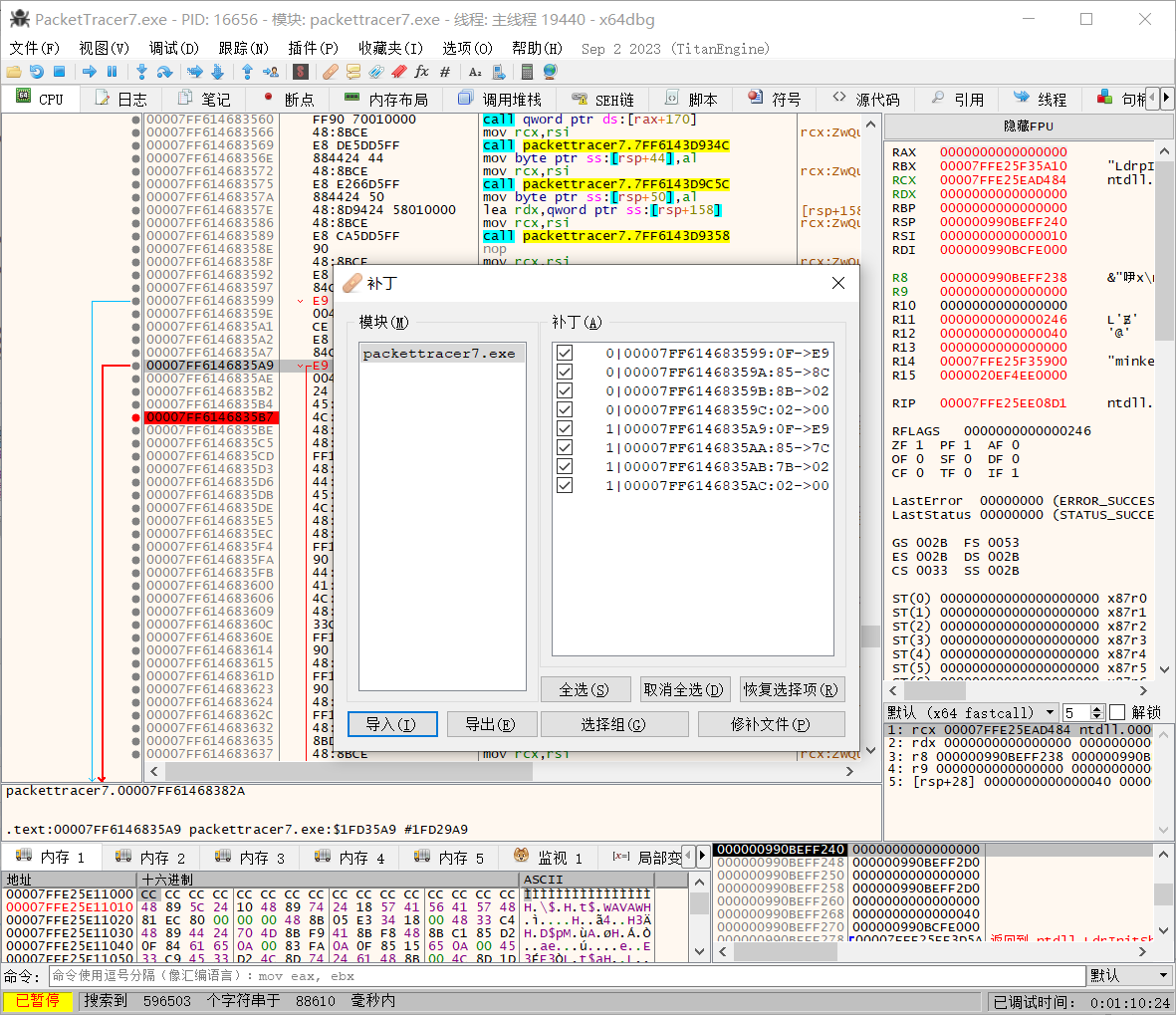Uncheck patch 00007FF6146835AC:02->00
Screen dimensions: 1176x1015
(x=565, y=485)
